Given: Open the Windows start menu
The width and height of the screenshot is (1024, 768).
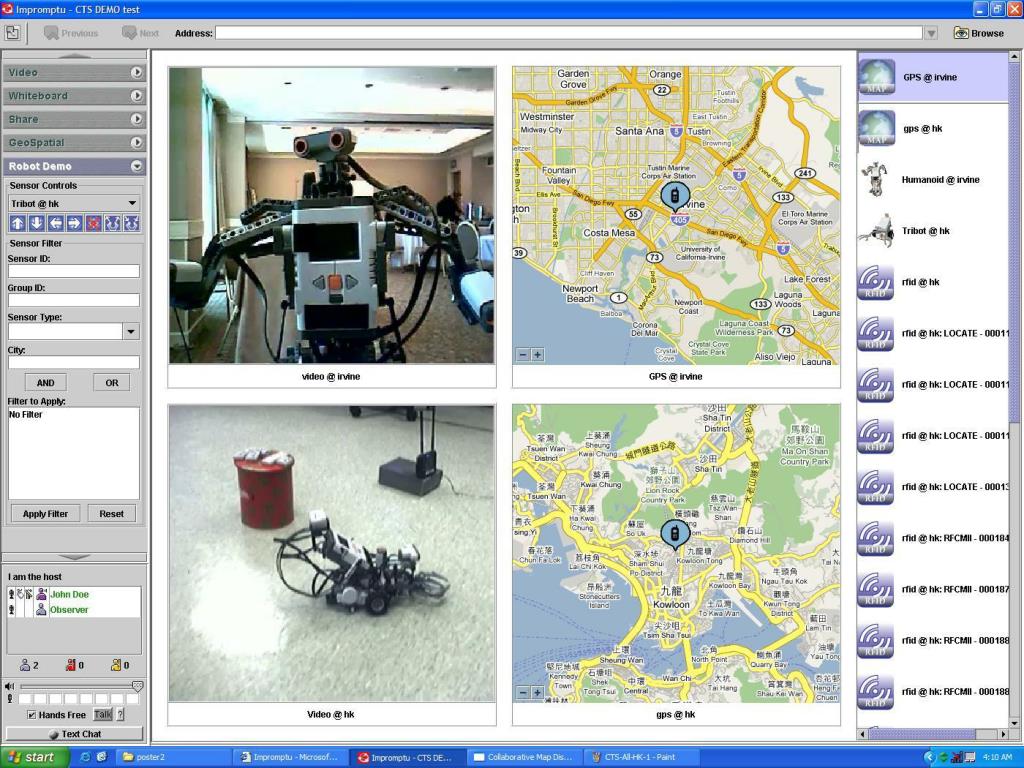Looking at the screenshot, I should 34,757.
